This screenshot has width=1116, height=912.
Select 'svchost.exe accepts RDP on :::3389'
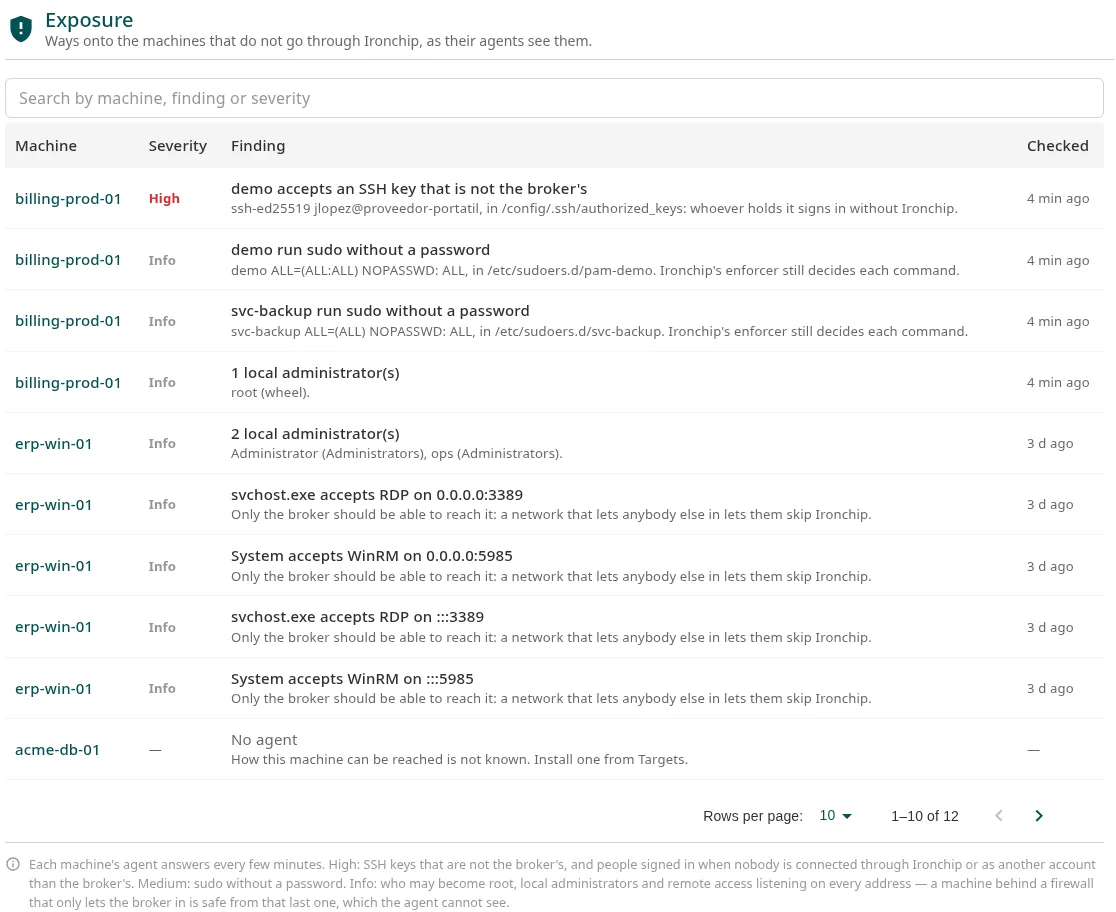357,617
